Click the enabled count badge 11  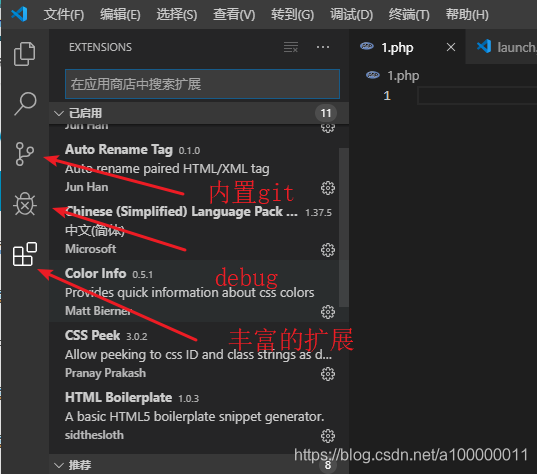point(326,113)
